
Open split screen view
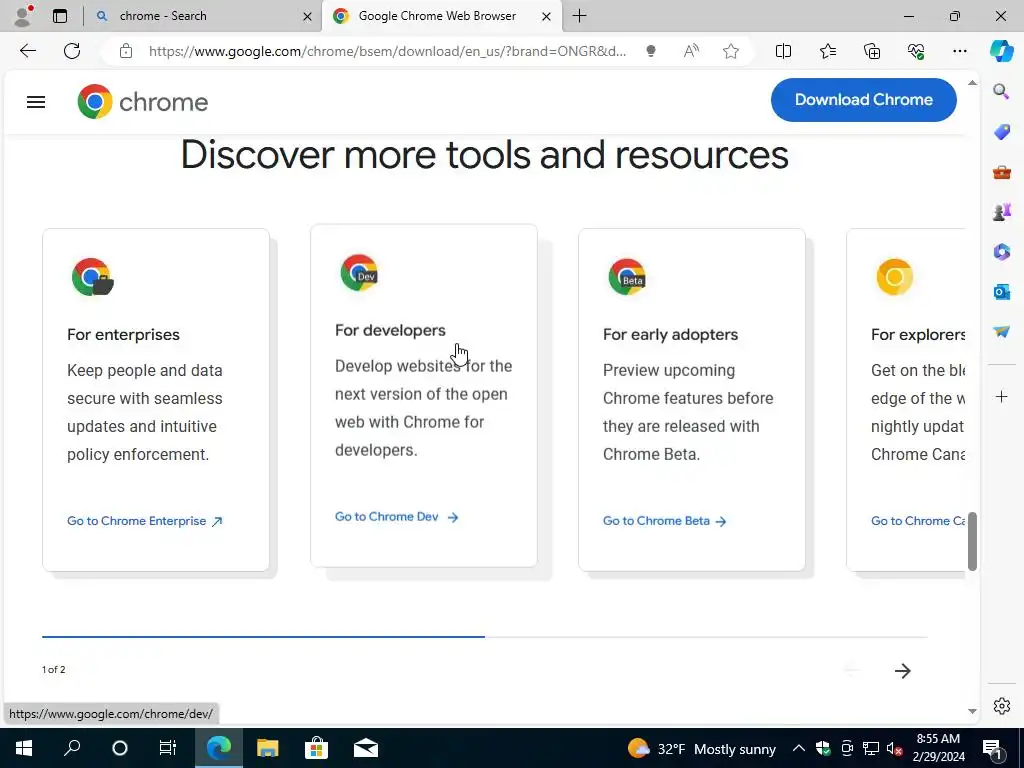pos(783,51)
